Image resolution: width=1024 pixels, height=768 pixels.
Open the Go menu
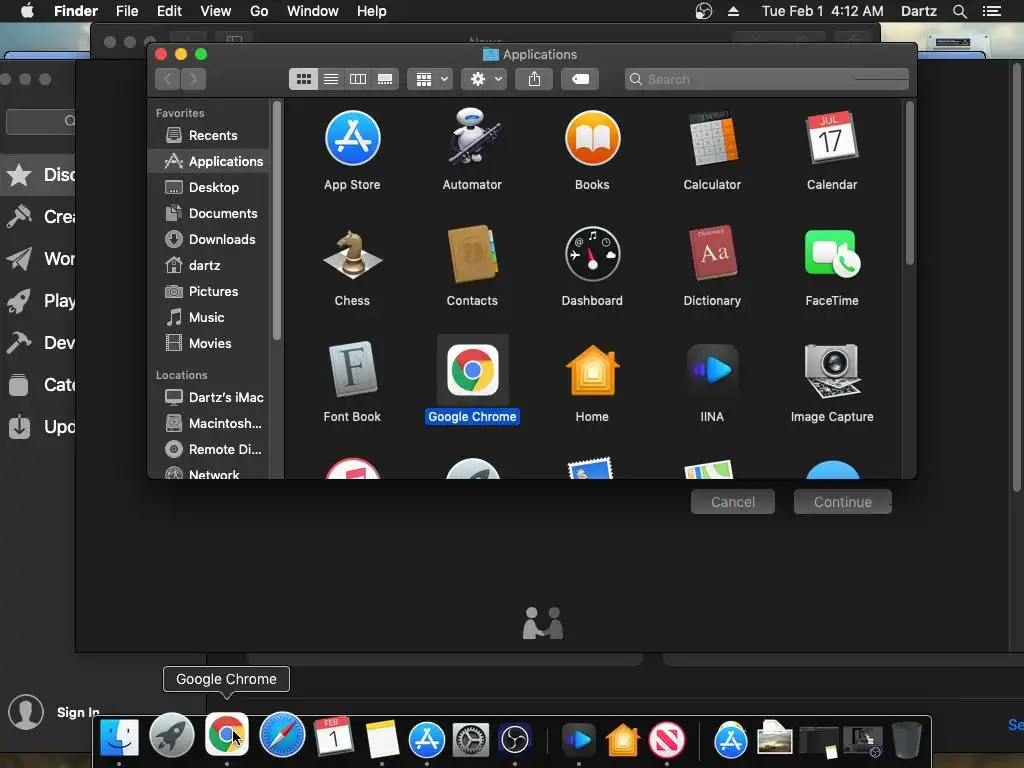(x=259, y=11)
